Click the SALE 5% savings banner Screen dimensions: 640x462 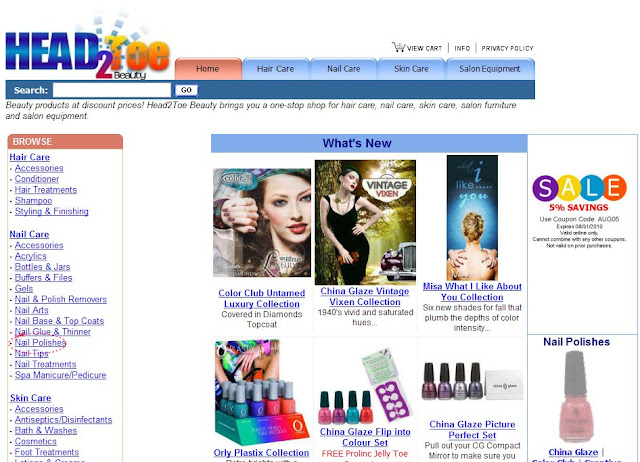tap(579, 211)
